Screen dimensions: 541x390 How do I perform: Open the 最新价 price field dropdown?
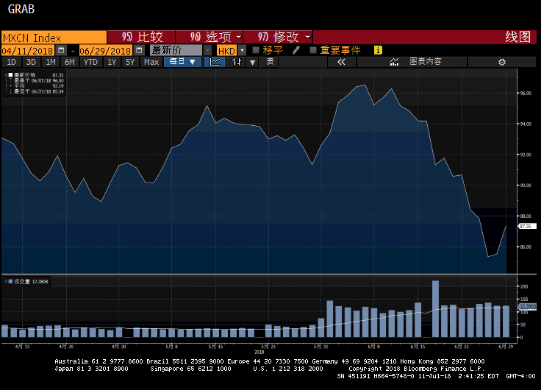click(x=176, y=50)
